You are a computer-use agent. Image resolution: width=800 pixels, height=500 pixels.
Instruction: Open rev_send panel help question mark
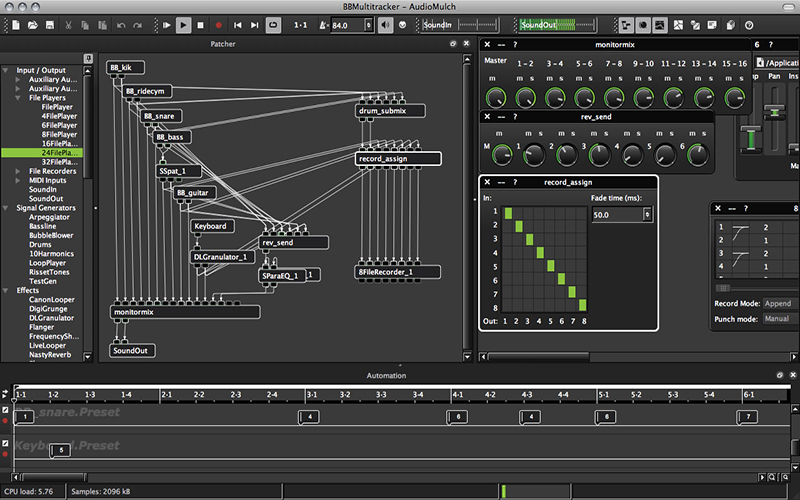click(515, 117)
